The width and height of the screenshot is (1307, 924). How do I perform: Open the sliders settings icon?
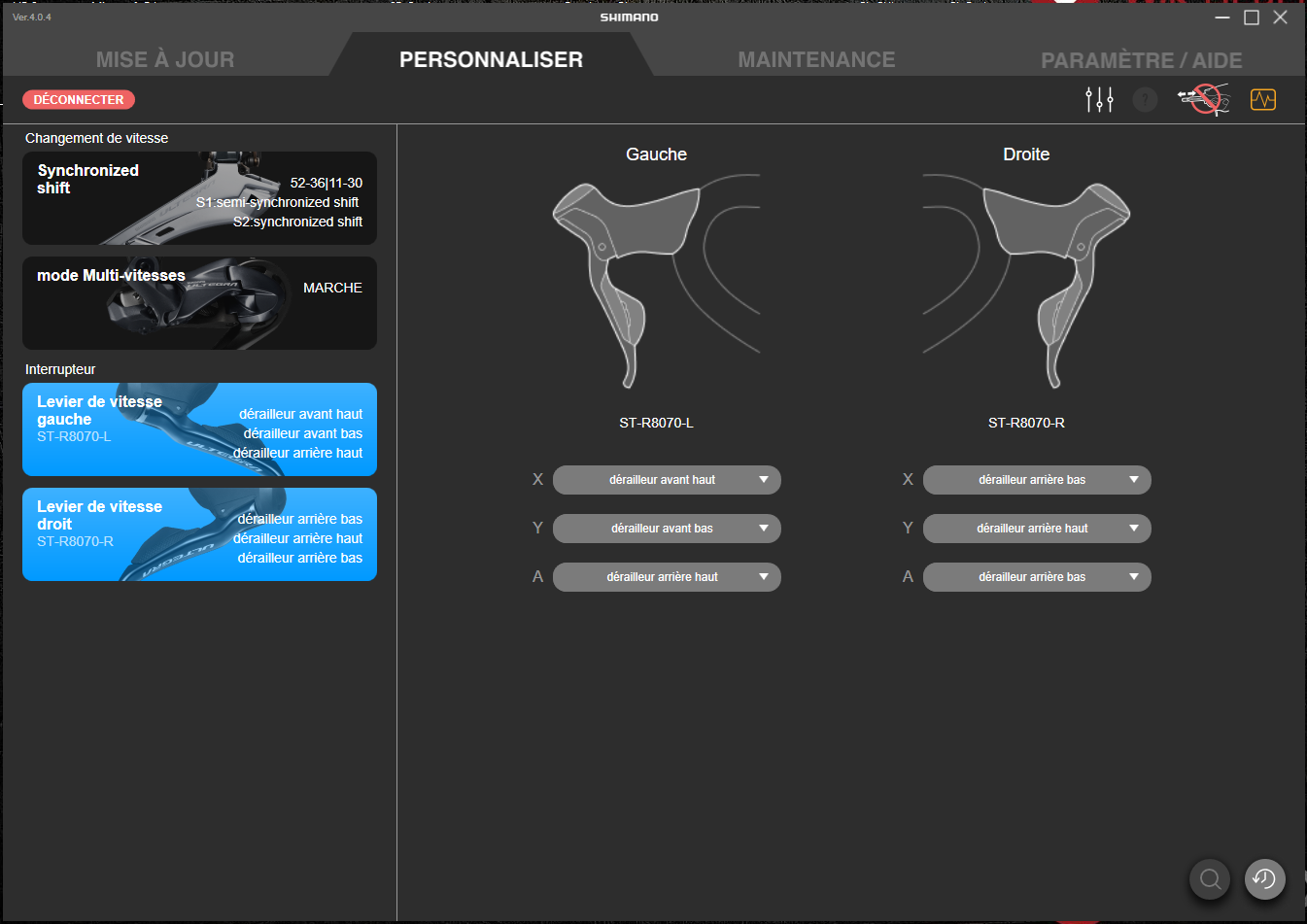click(1099, 99)
